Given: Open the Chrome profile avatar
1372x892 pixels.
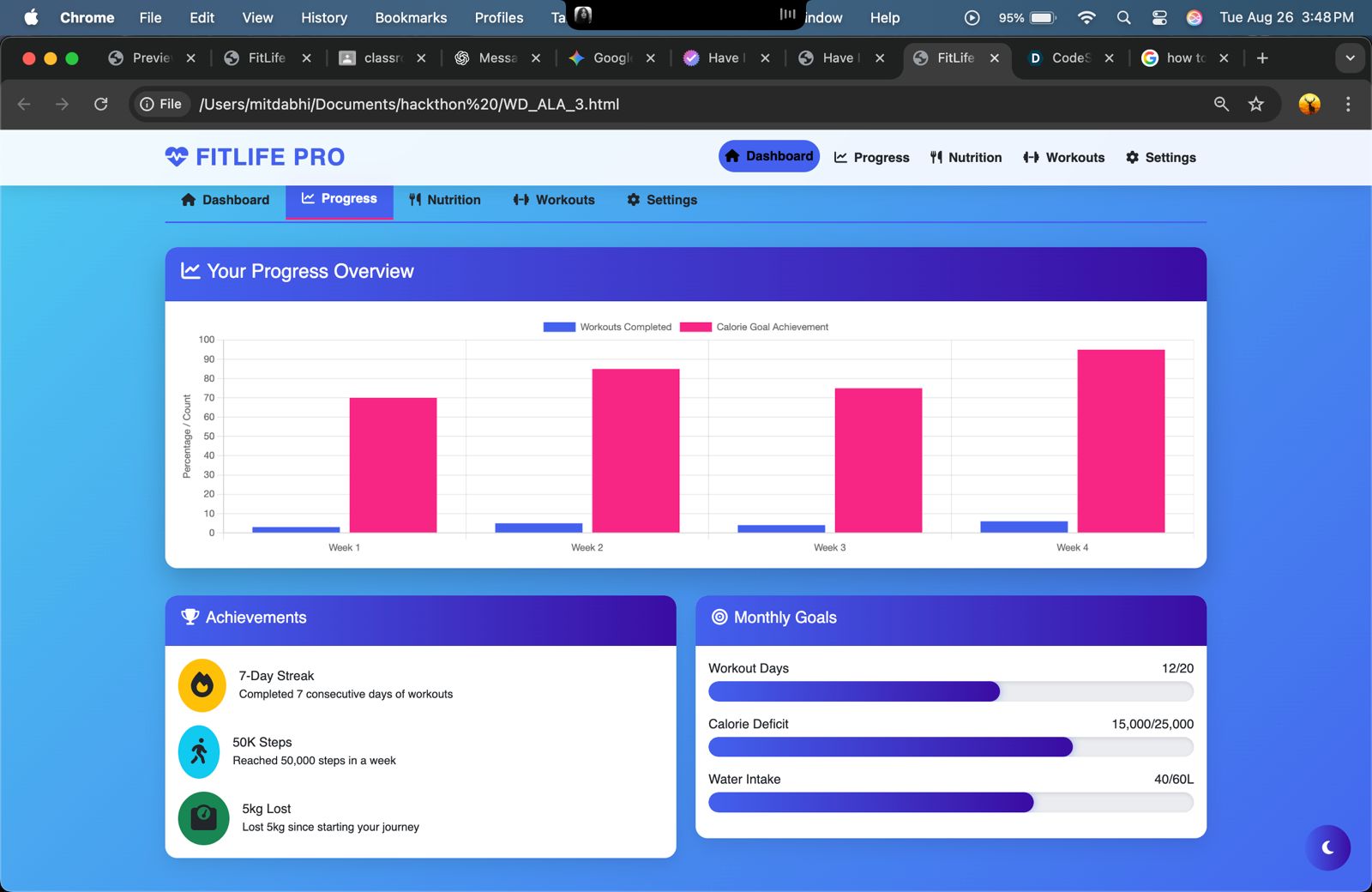Looking at the screenshot, I should point(1309,104).
